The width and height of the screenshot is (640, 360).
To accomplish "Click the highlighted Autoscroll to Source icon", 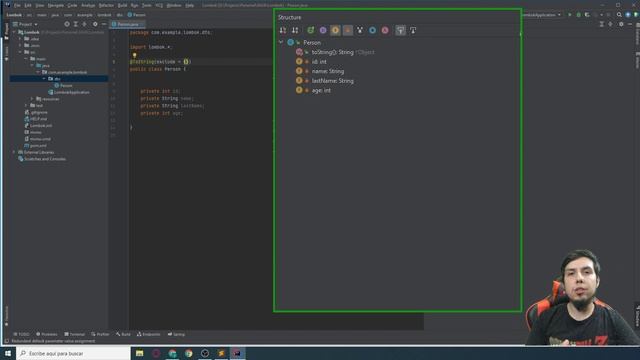I will click(x=400, y=30).
